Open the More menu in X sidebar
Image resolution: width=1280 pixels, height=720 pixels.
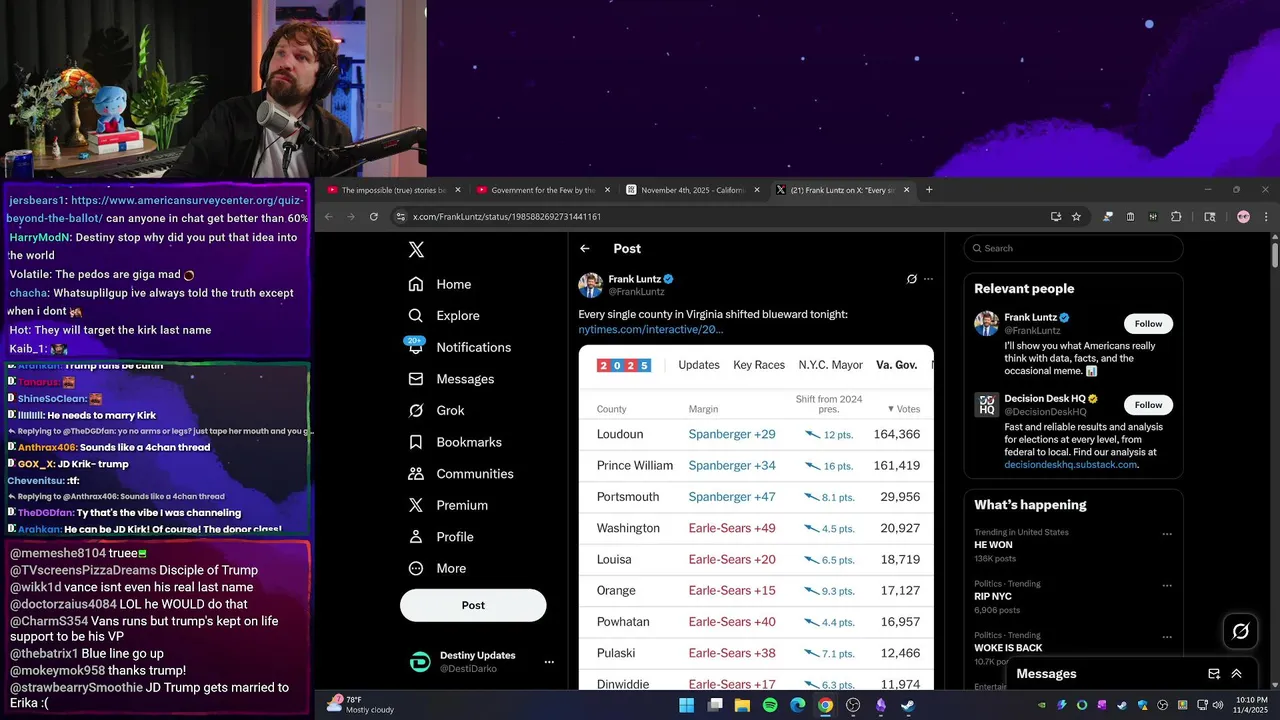tap(437, 569)
